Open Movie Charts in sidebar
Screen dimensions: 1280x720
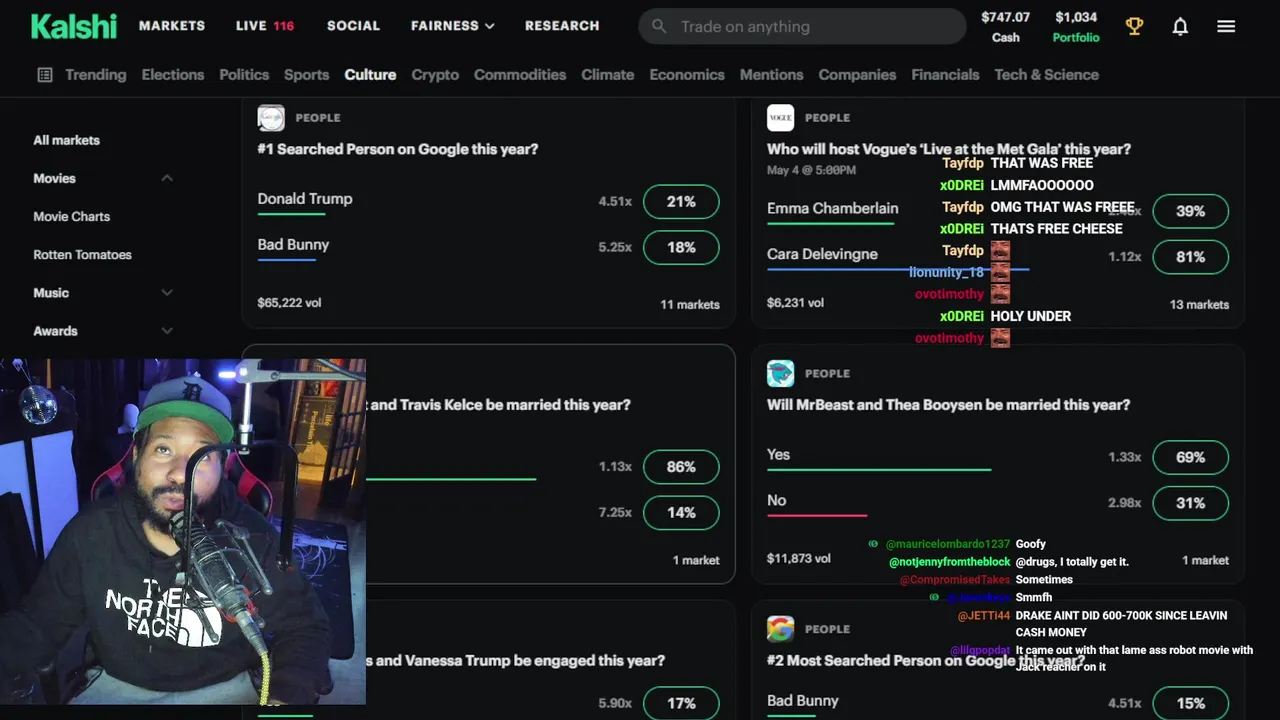click(71, 216)
